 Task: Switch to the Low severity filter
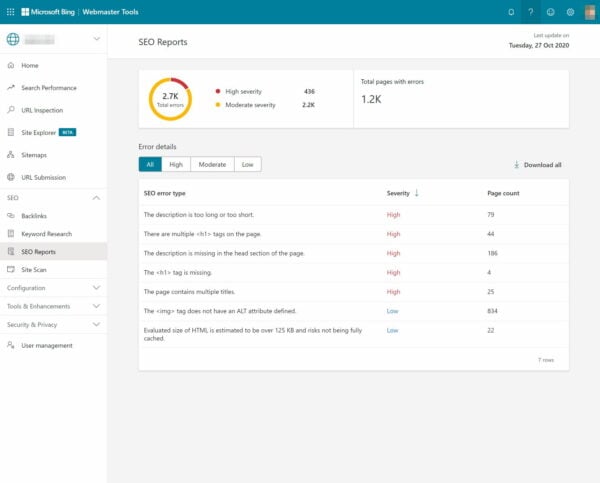[247, 164]
